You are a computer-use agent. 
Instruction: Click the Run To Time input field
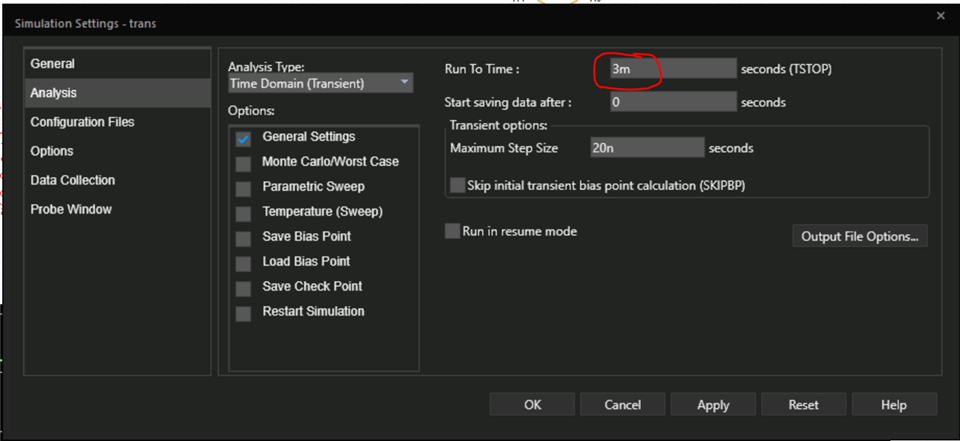tap(672, 69)
